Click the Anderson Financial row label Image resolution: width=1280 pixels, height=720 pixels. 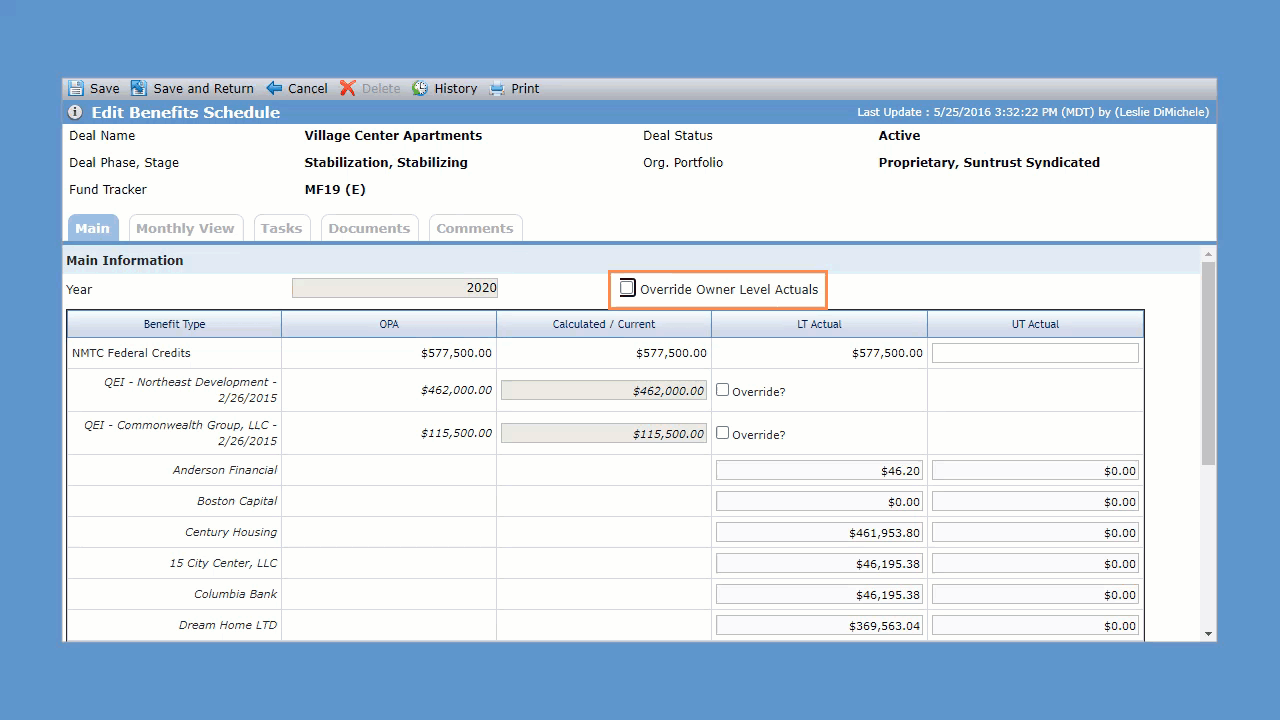point(225,470)
